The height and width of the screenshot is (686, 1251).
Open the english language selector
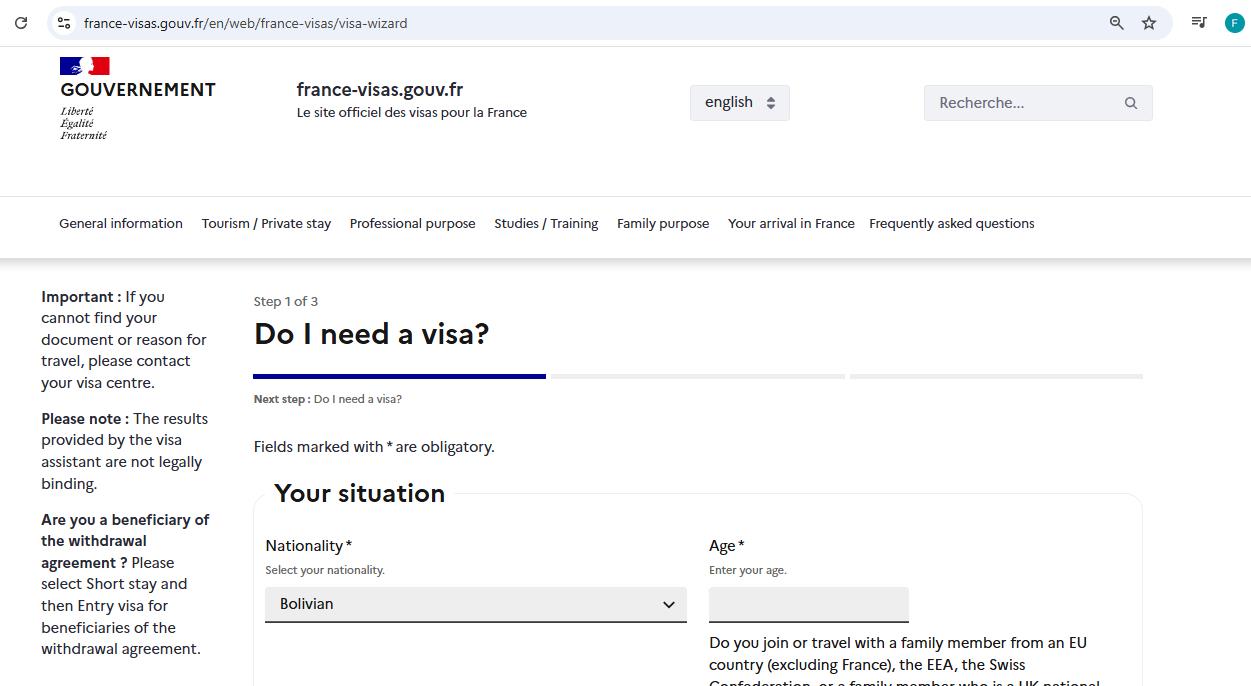[739, 101]
